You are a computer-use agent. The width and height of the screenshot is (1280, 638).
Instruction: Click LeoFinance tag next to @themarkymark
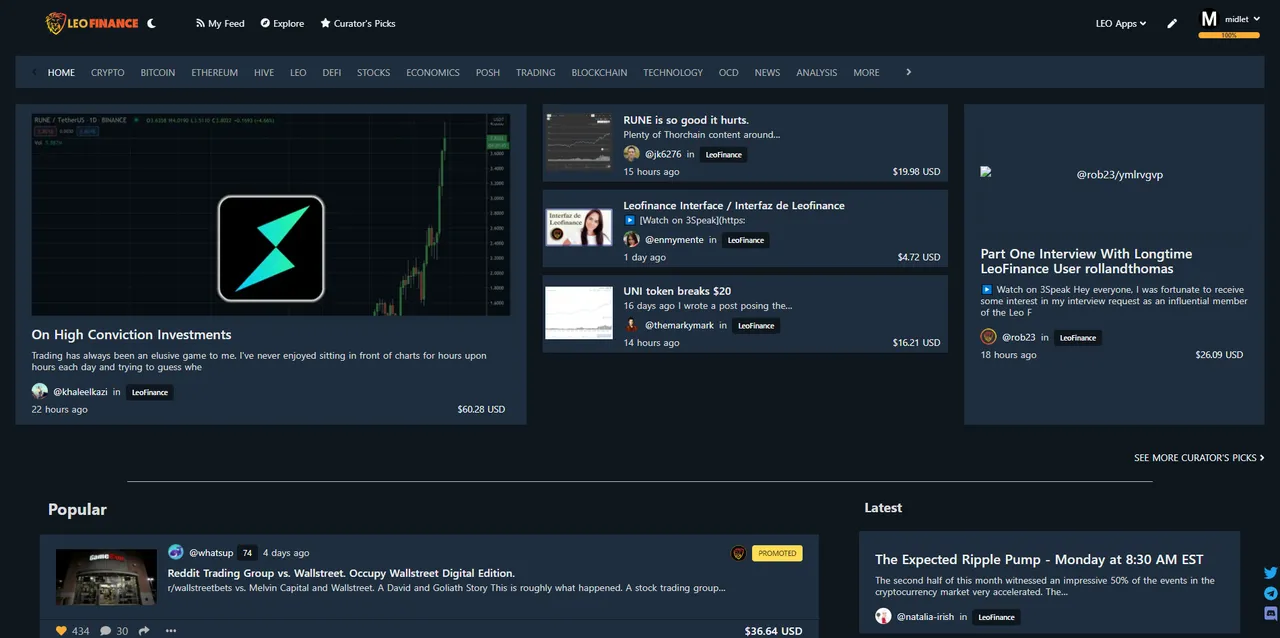click(756, 325)
